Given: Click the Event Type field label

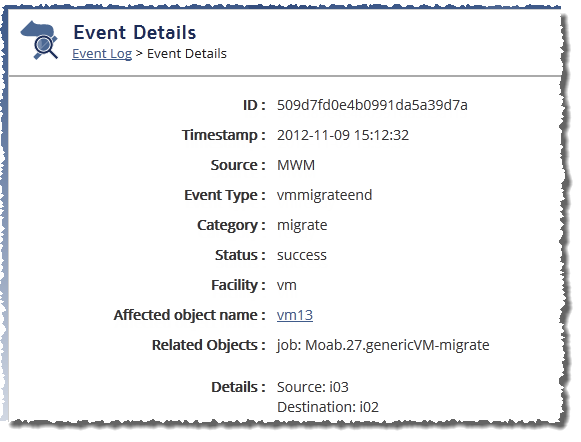Looking at the screenshot, I should tap(225, 195).
